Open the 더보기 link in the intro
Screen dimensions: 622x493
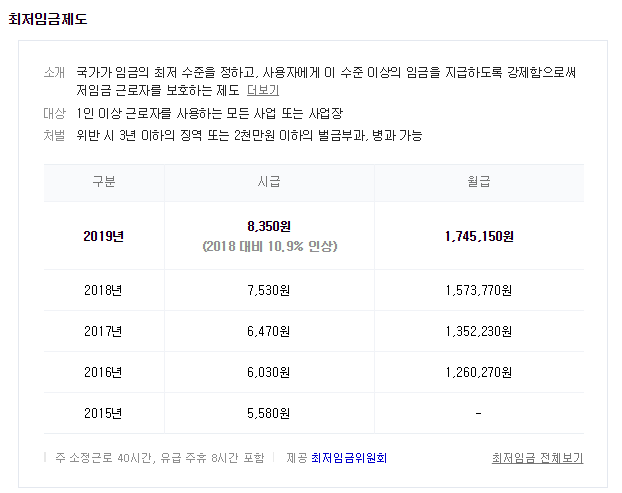[x=263, y=90]
